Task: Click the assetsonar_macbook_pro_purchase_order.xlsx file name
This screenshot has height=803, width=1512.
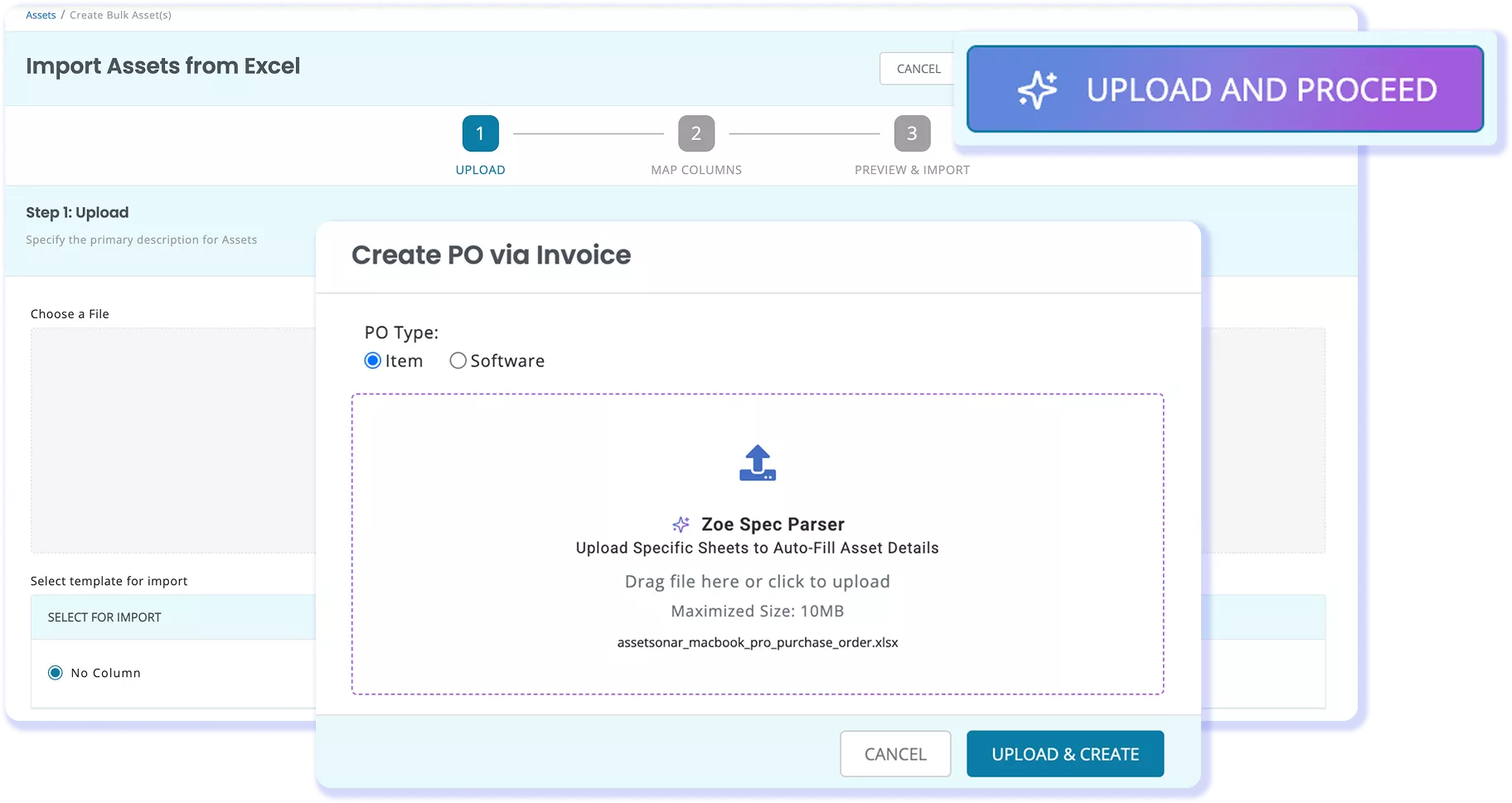Action: [x=757, y=642]
